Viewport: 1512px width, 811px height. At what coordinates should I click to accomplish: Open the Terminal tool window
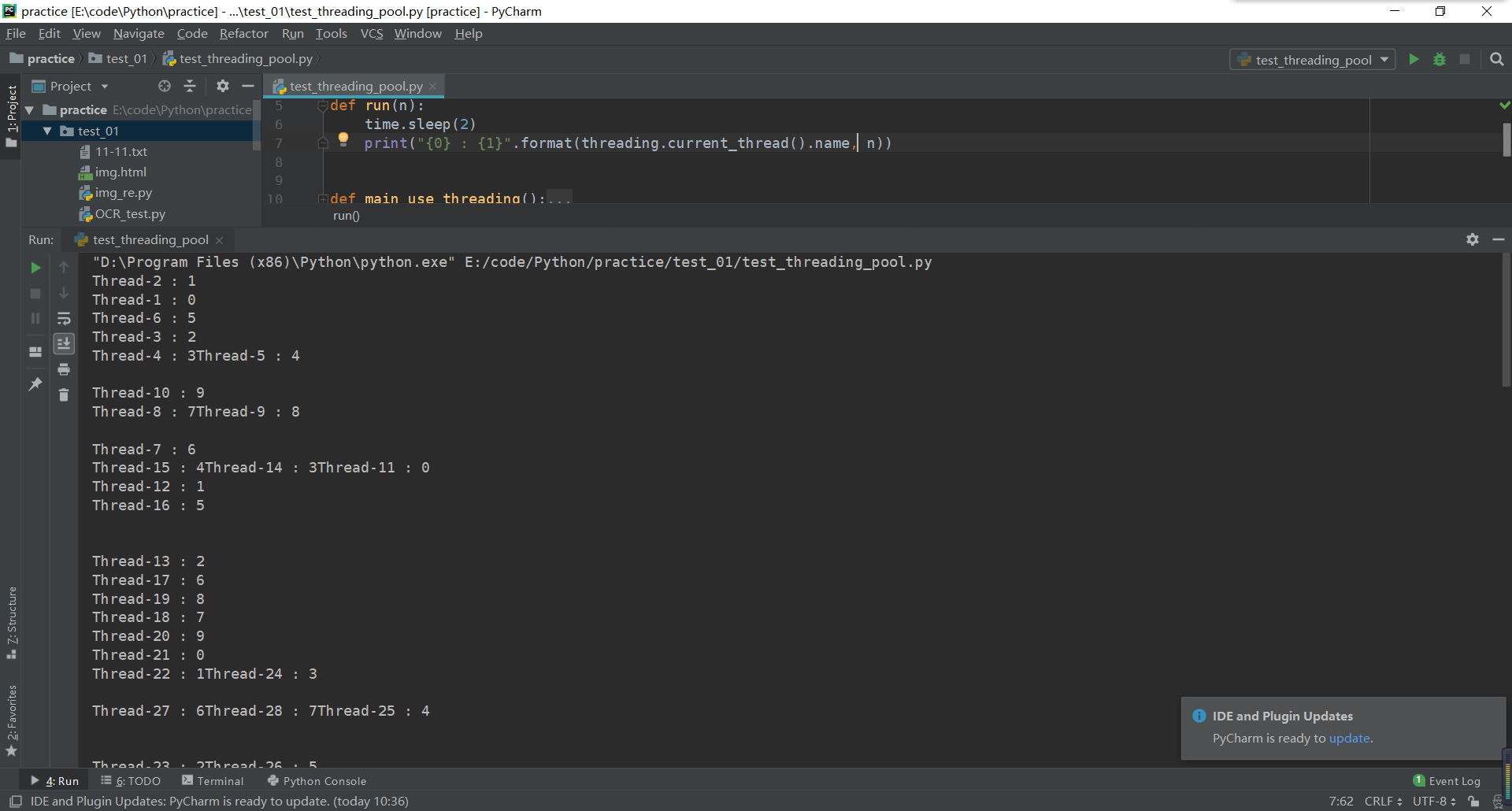coord(213,781)
